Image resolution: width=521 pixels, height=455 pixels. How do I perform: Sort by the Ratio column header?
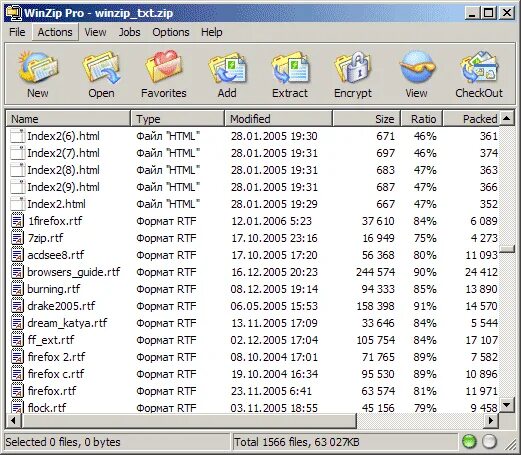[422, 119]
